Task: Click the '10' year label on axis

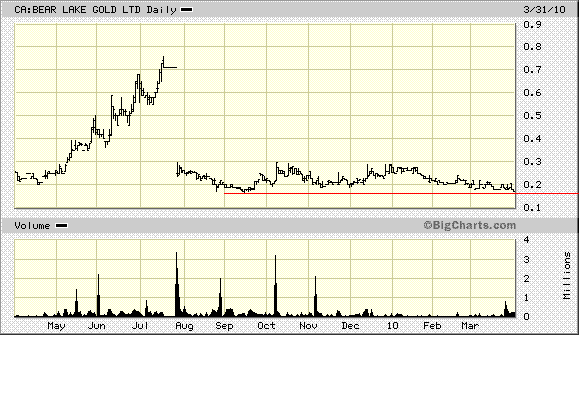Action: point(393,326)
